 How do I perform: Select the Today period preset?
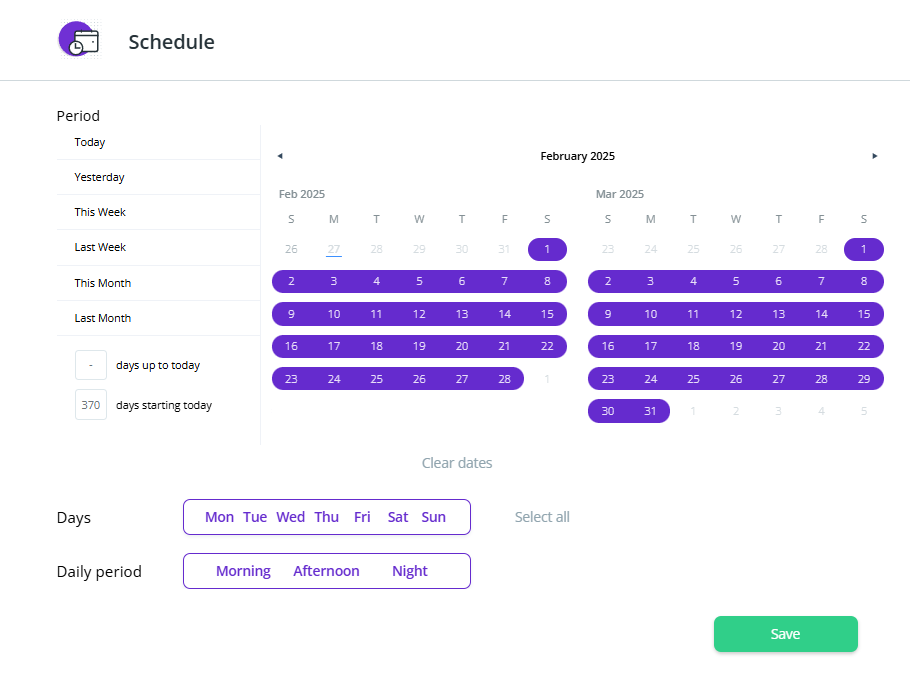click(90, 142)
